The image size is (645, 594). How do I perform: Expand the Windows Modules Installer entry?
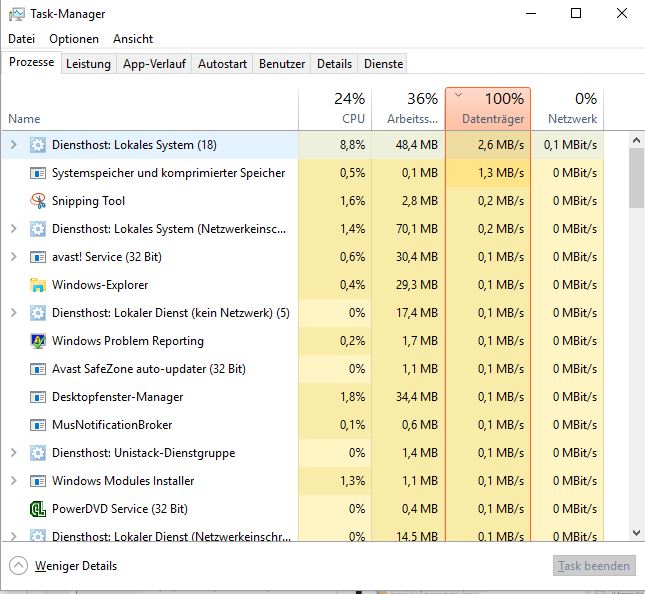tap(14, 480)
